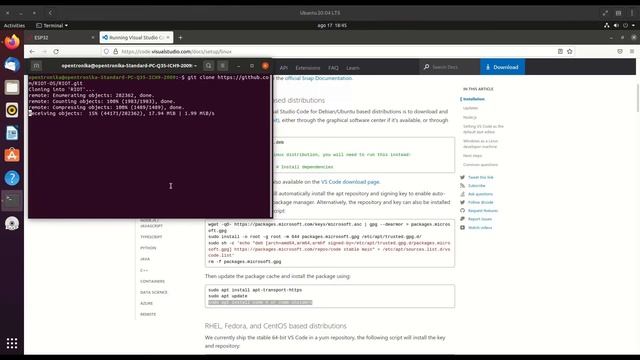Open Firefox from the Ubuntu dock
Viewport: 640px width, 360px height.
(12, 42)
